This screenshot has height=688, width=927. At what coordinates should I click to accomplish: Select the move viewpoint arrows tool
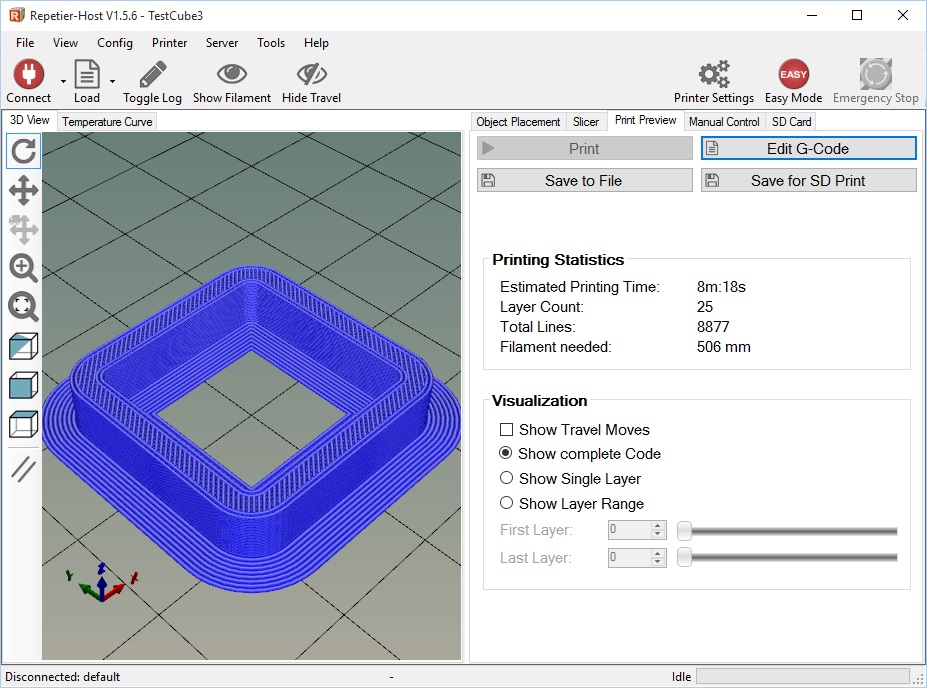[24, 190]
